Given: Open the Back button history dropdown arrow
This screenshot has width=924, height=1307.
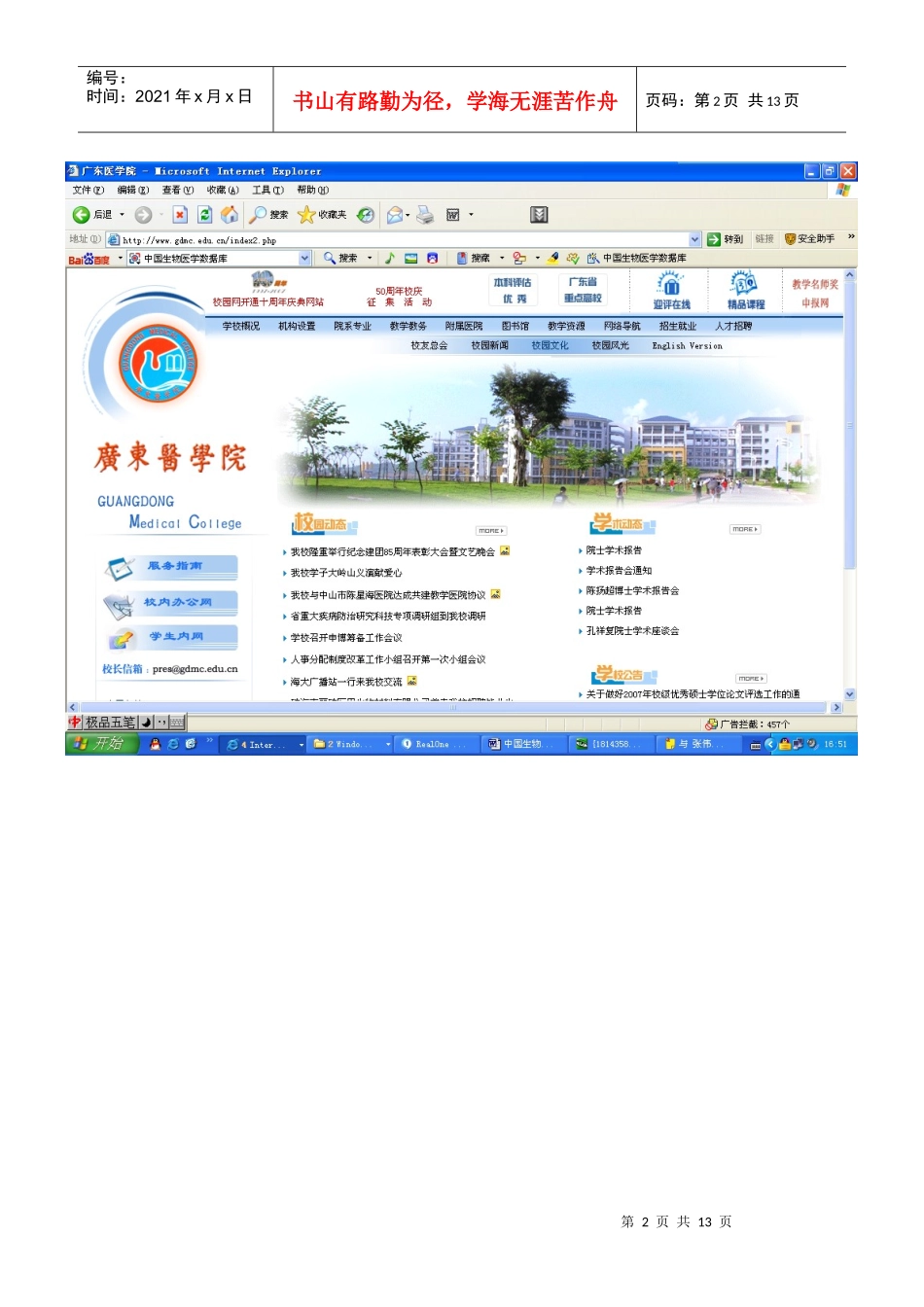Looking at the screenshot, I should tap(122, 215).
